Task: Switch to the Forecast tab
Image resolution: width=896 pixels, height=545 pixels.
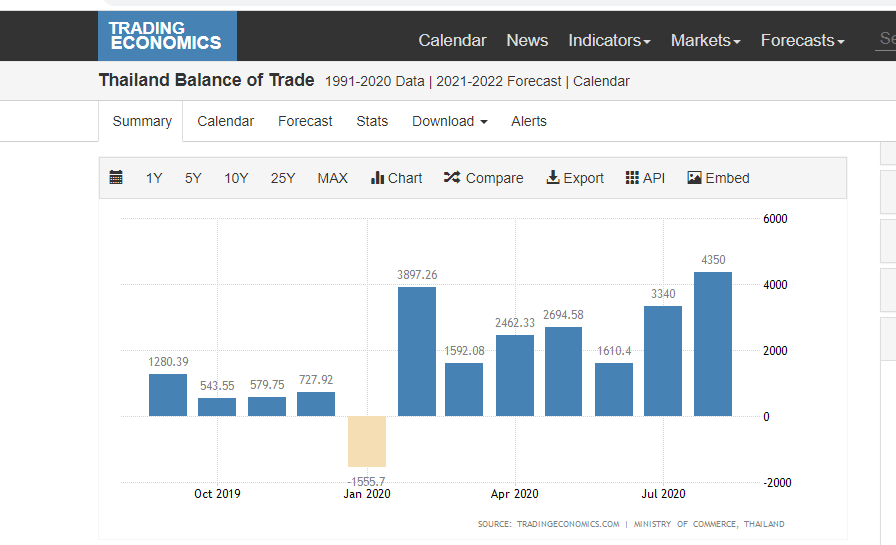Action: pyautogui.click(x=305, y=121)
